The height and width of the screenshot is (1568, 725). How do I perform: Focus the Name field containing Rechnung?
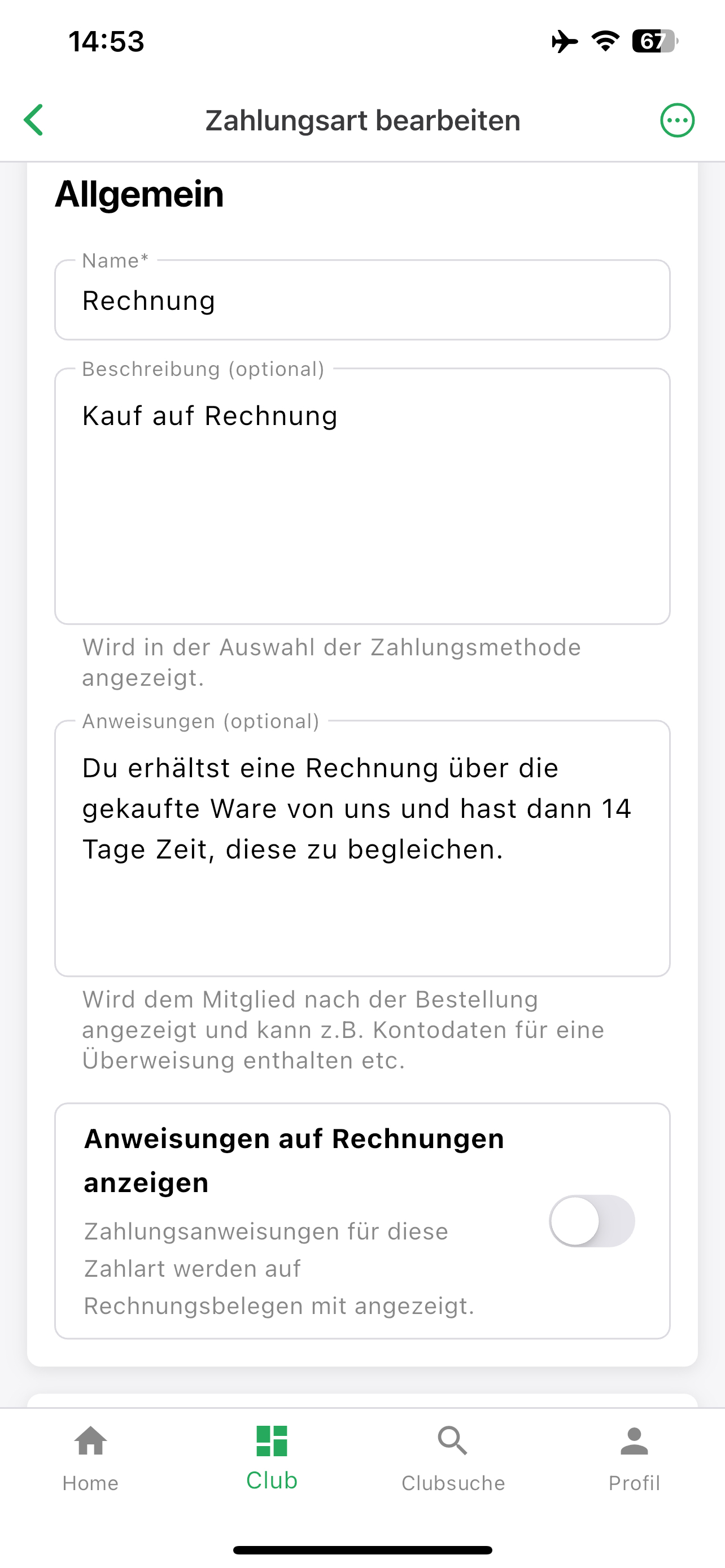click(362, 300)
